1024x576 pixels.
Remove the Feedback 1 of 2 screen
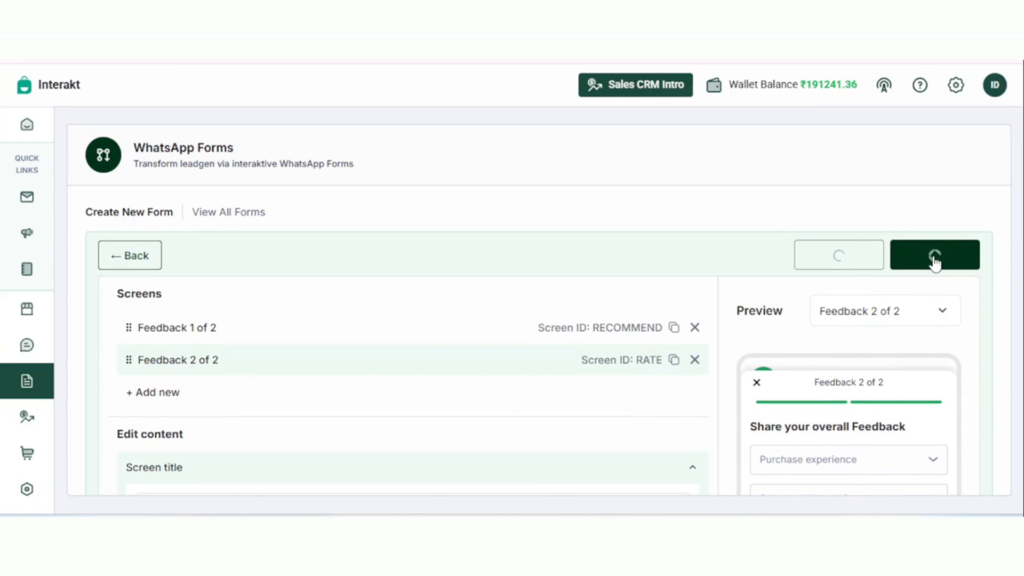pos(695,327)
